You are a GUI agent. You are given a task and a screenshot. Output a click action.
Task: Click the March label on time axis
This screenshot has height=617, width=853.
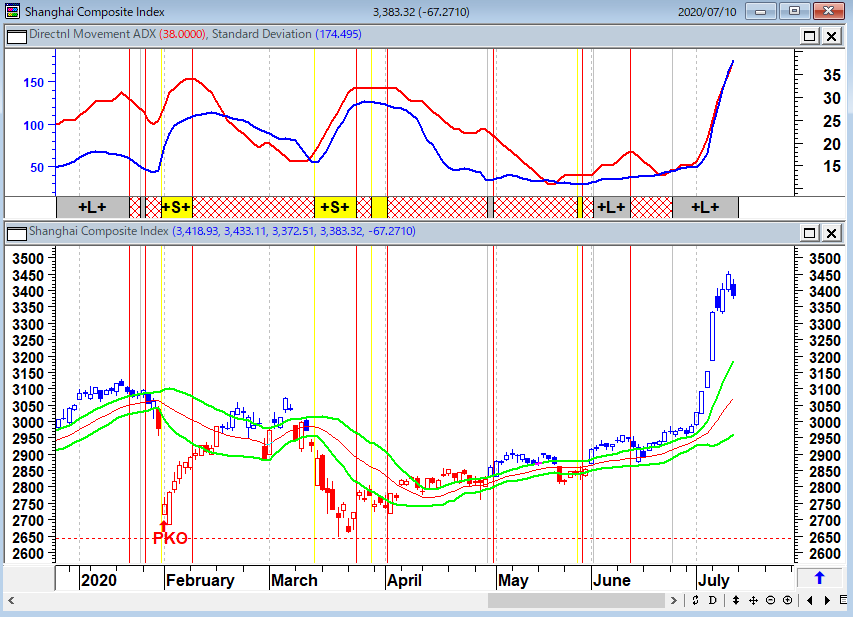(x=294, y=580)
